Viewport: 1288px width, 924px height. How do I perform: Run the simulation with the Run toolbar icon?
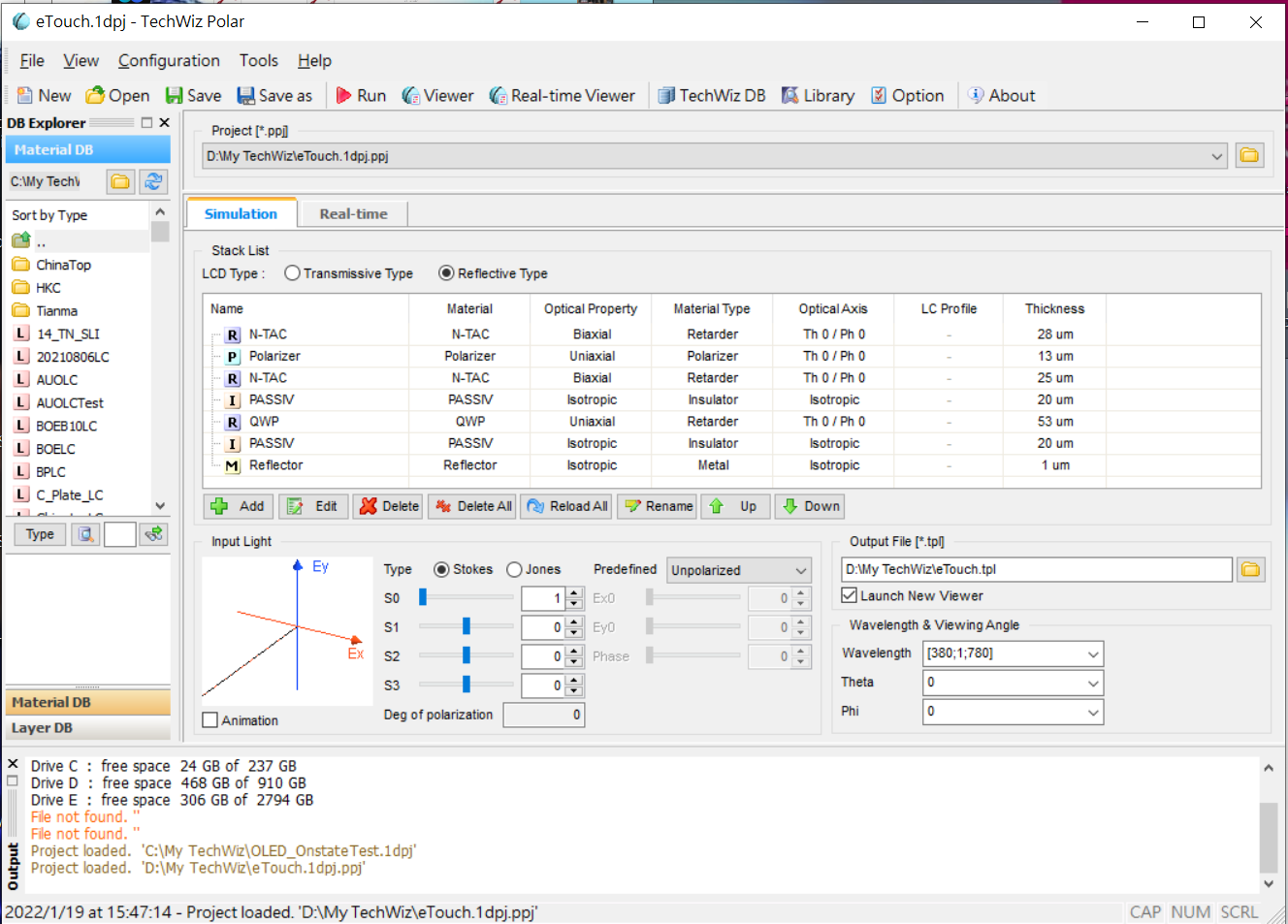[x=360, y=95]
